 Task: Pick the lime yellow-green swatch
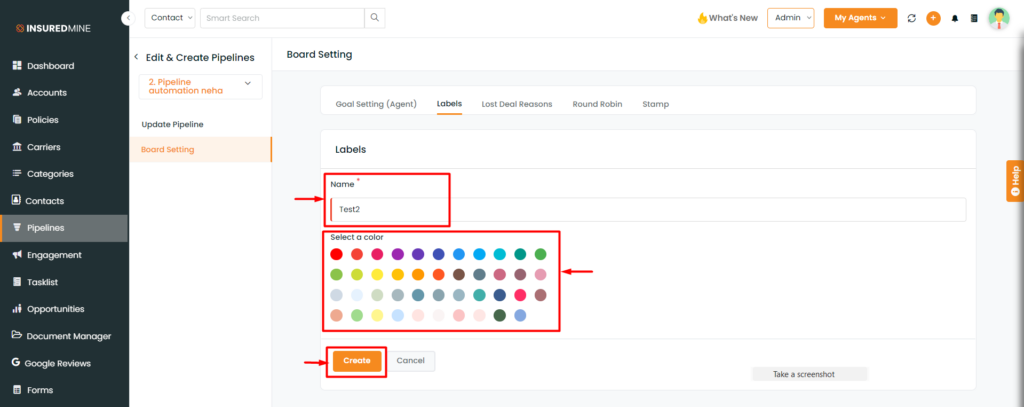click(357, 274)
